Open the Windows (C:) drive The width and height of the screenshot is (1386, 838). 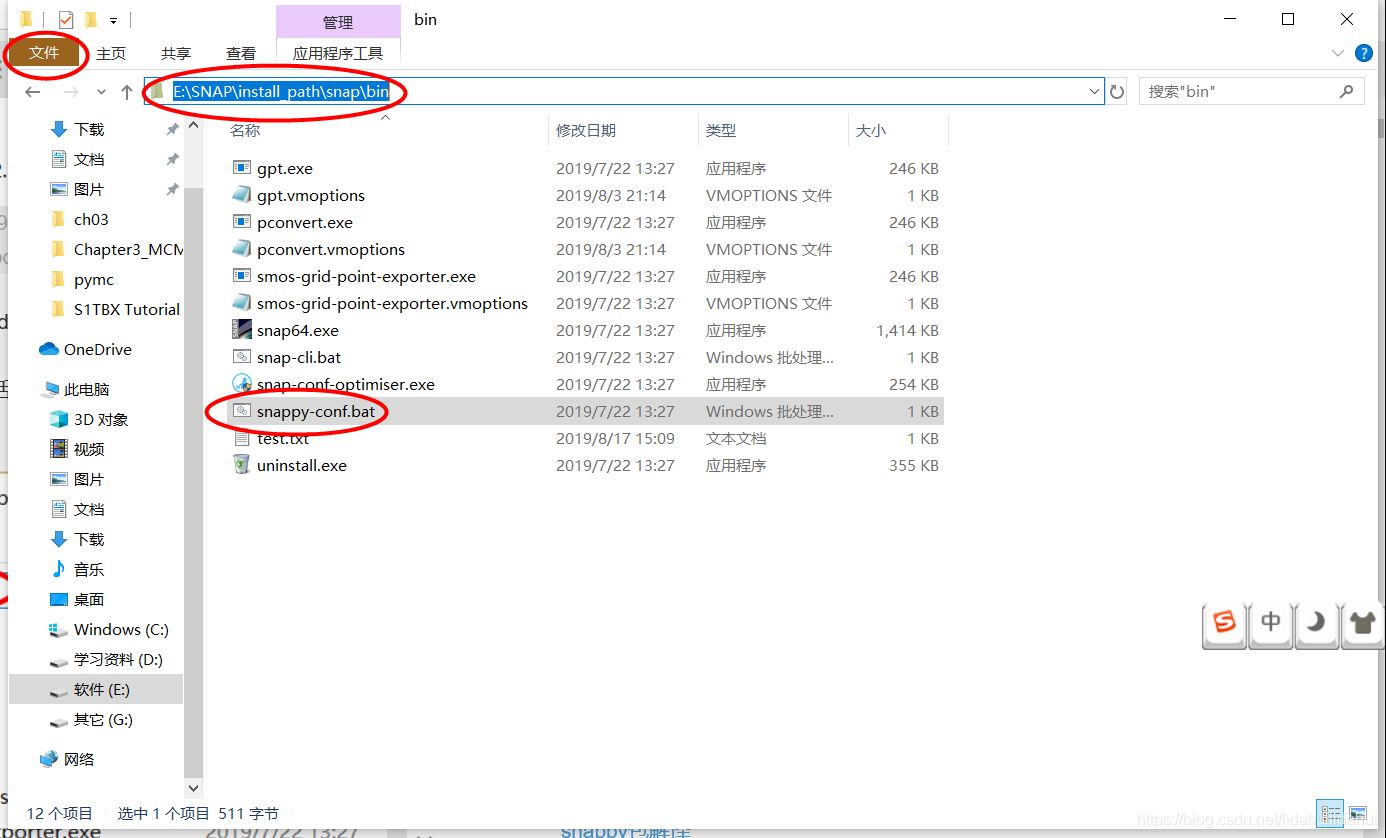121,629
